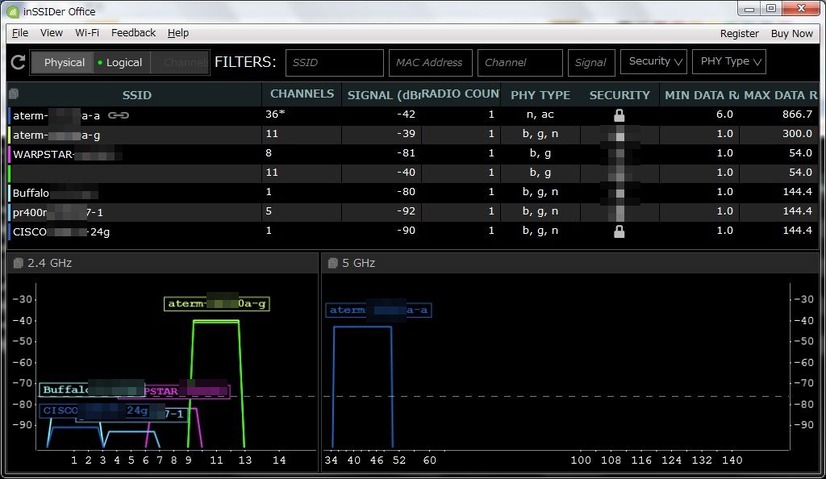Click the -92 signal value
The height and width of the screenshot is (479, 826).
click(x=406, y=211)
